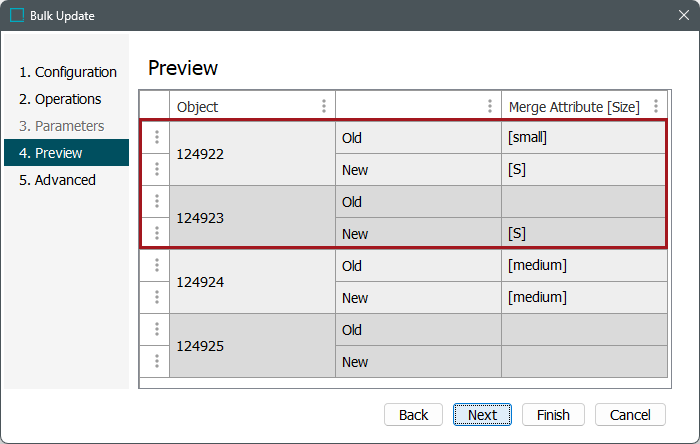This screenshot has height=444, width=700.
Task: Go to the 1. Configuration step
Action: pyautogui.click(x=68, y=72)
